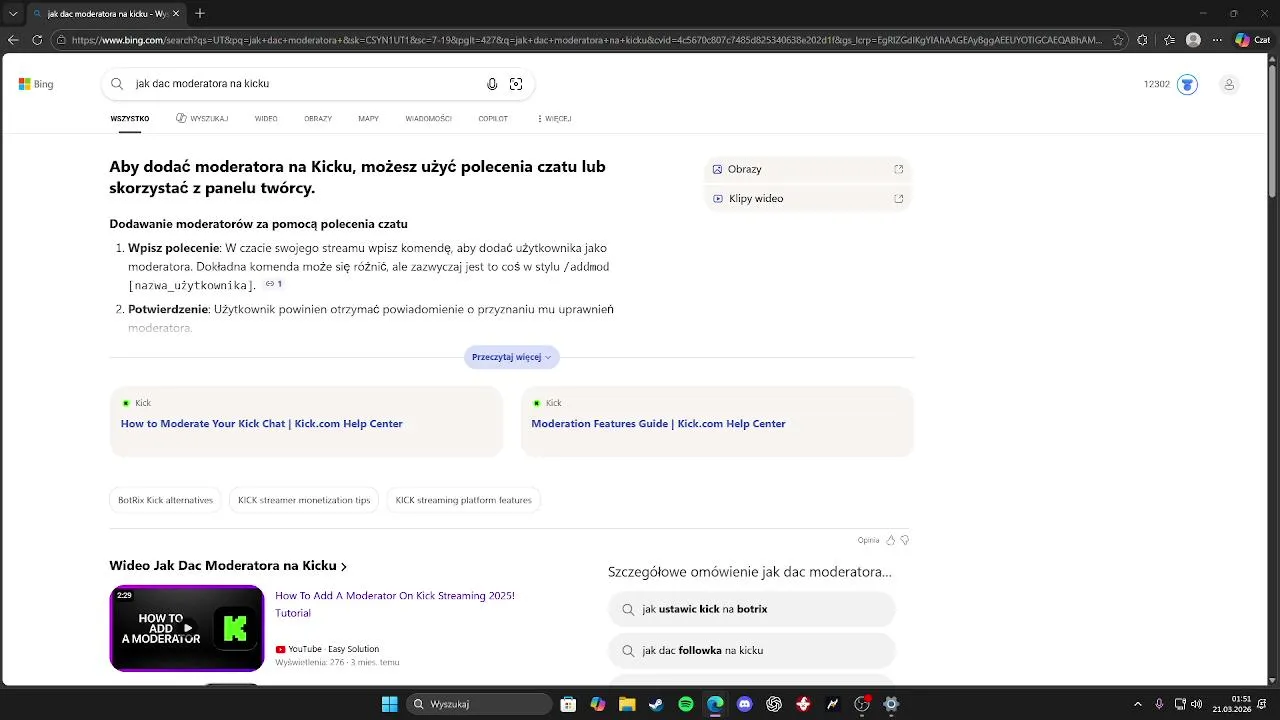
Task: Open the Edge profile avatar
Action: 1193,40
